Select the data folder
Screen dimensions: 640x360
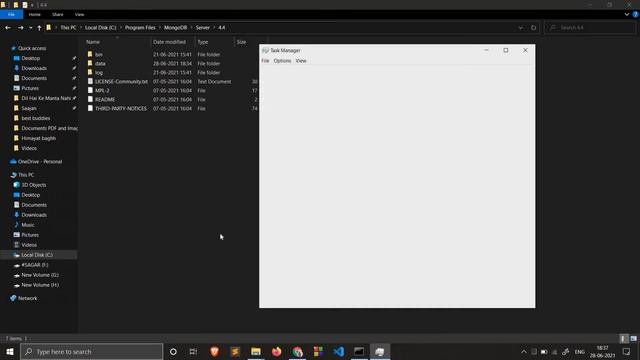100,63
